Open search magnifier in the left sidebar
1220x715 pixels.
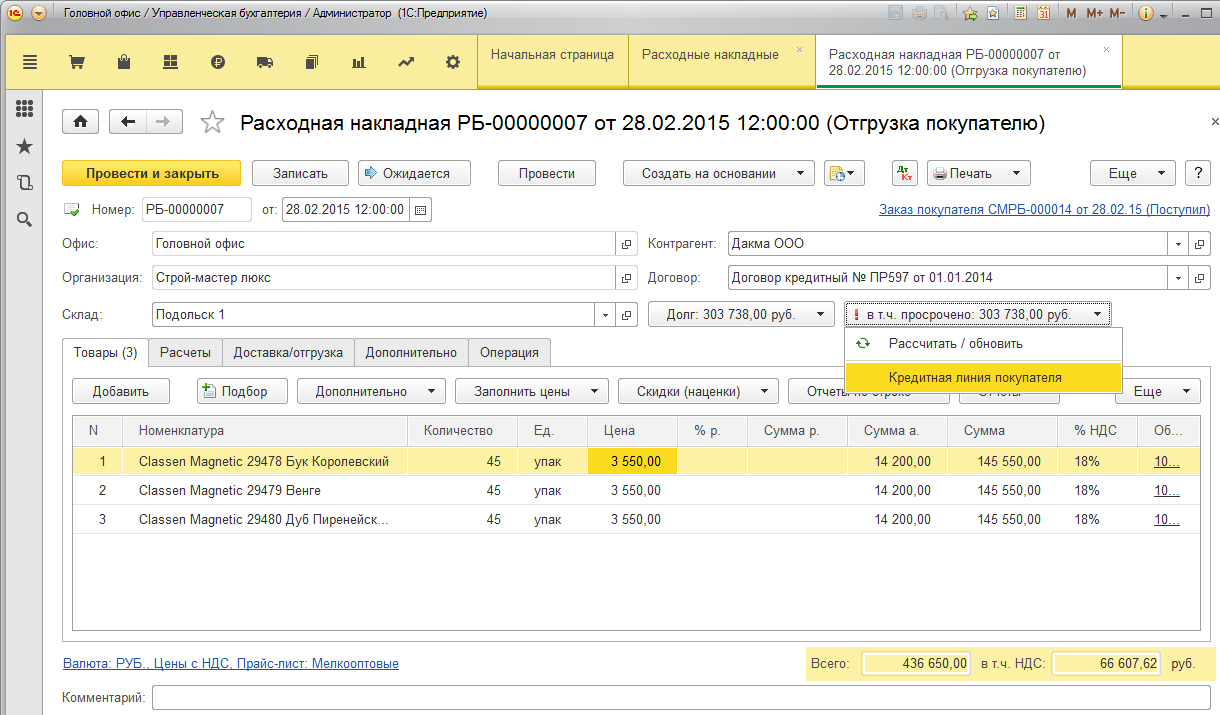pyautogui.click(x=25, y=219)
